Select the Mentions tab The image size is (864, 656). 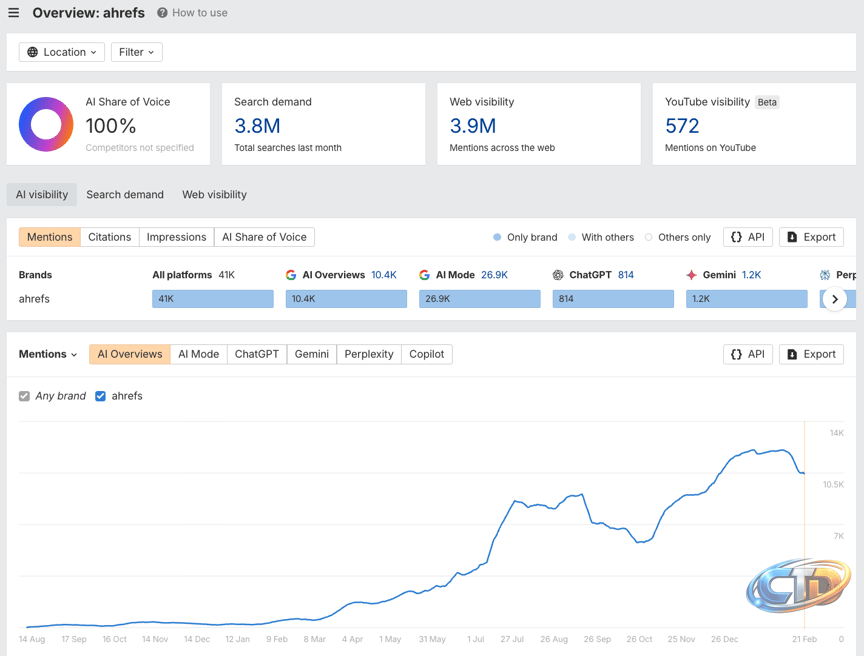point(50,237)
